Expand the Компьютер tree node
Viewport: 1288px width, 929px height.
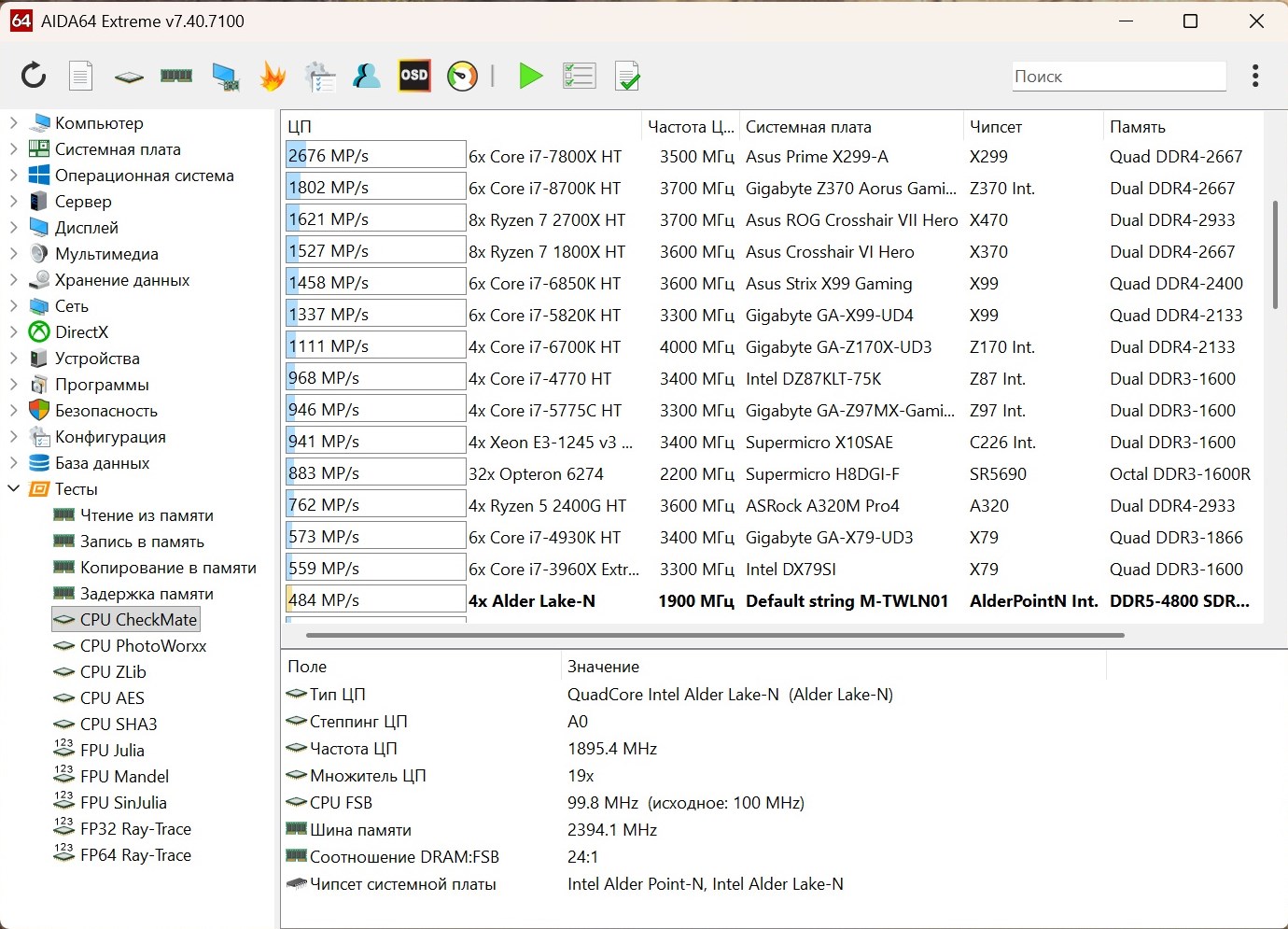(x=14, y=122)
